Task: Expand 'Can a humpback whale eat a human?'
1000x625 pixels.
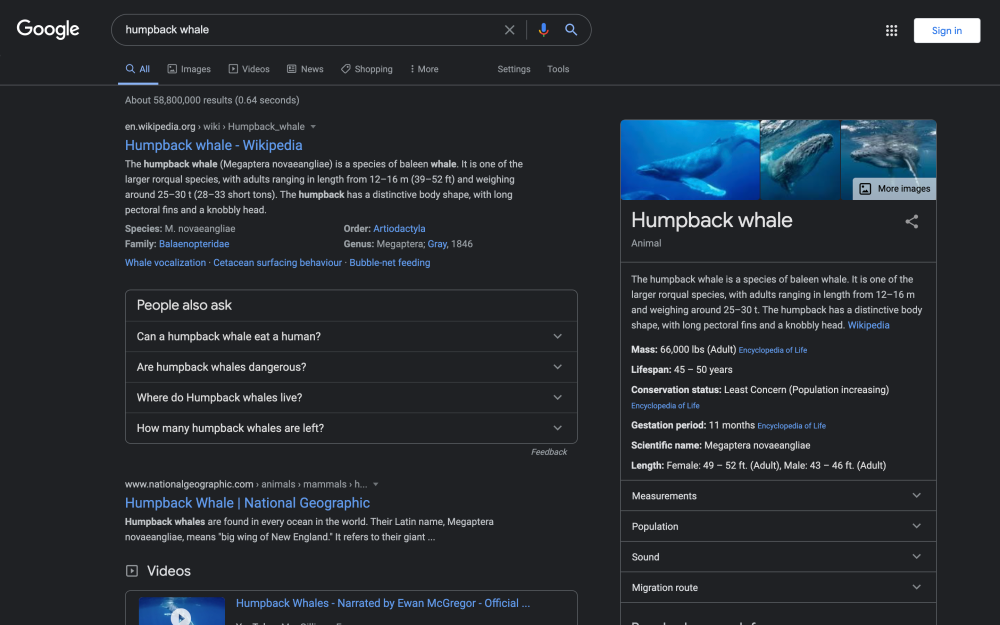Action: tap(351, 337)
